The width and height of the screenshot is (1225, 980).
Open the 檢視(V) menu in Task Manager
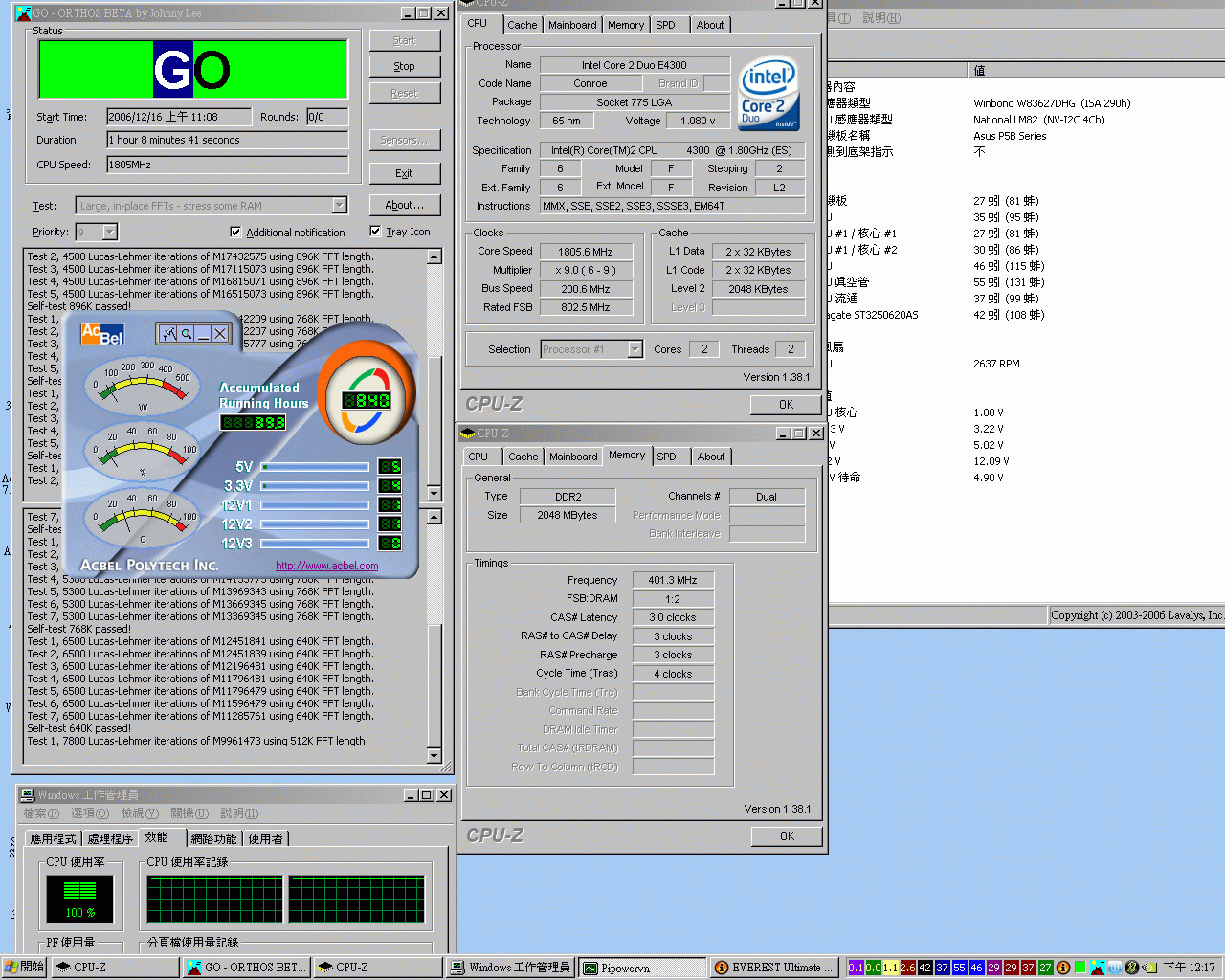coord(140,813)
